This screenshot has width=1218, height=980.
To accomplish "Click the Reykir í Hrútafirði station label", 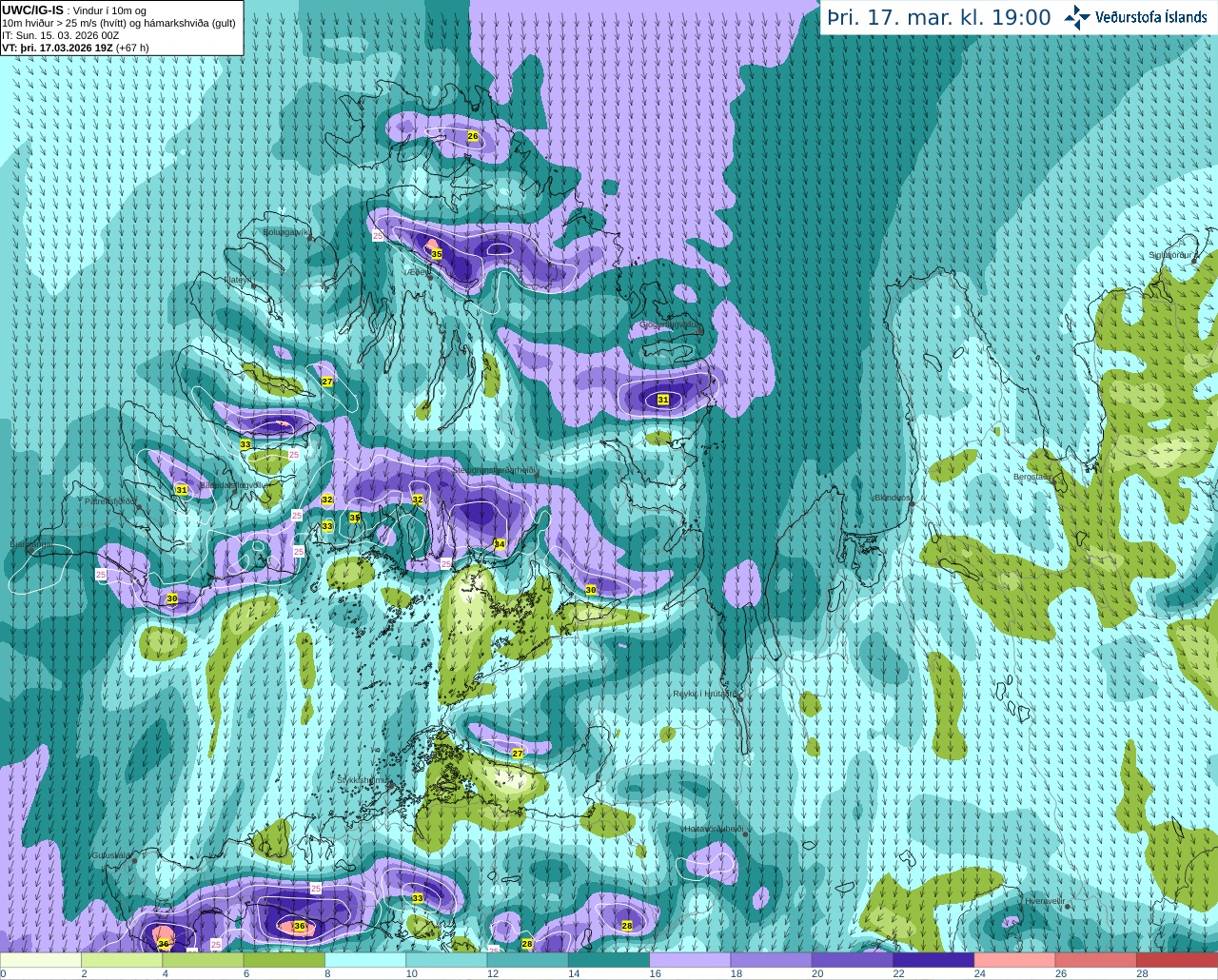I will coord(704,694).
